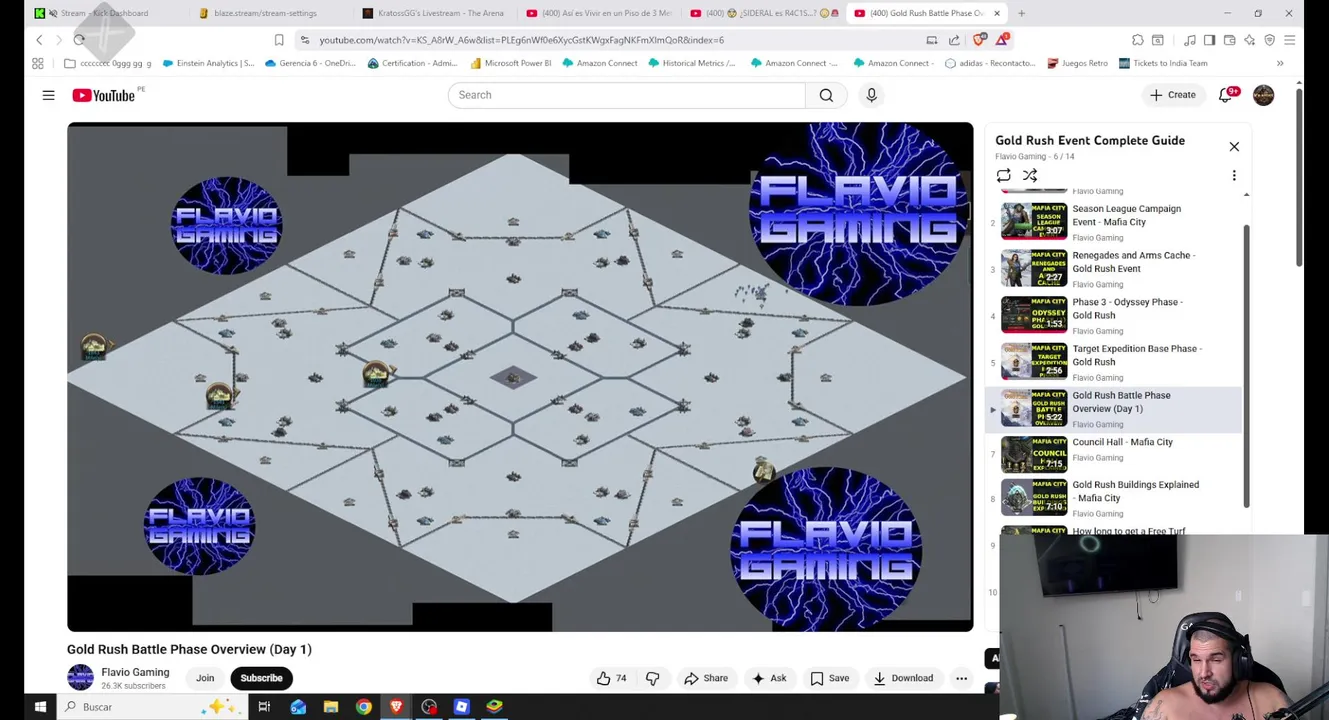Open Chrome from the taskbar
1329x720 pixels.
(363, 707)
